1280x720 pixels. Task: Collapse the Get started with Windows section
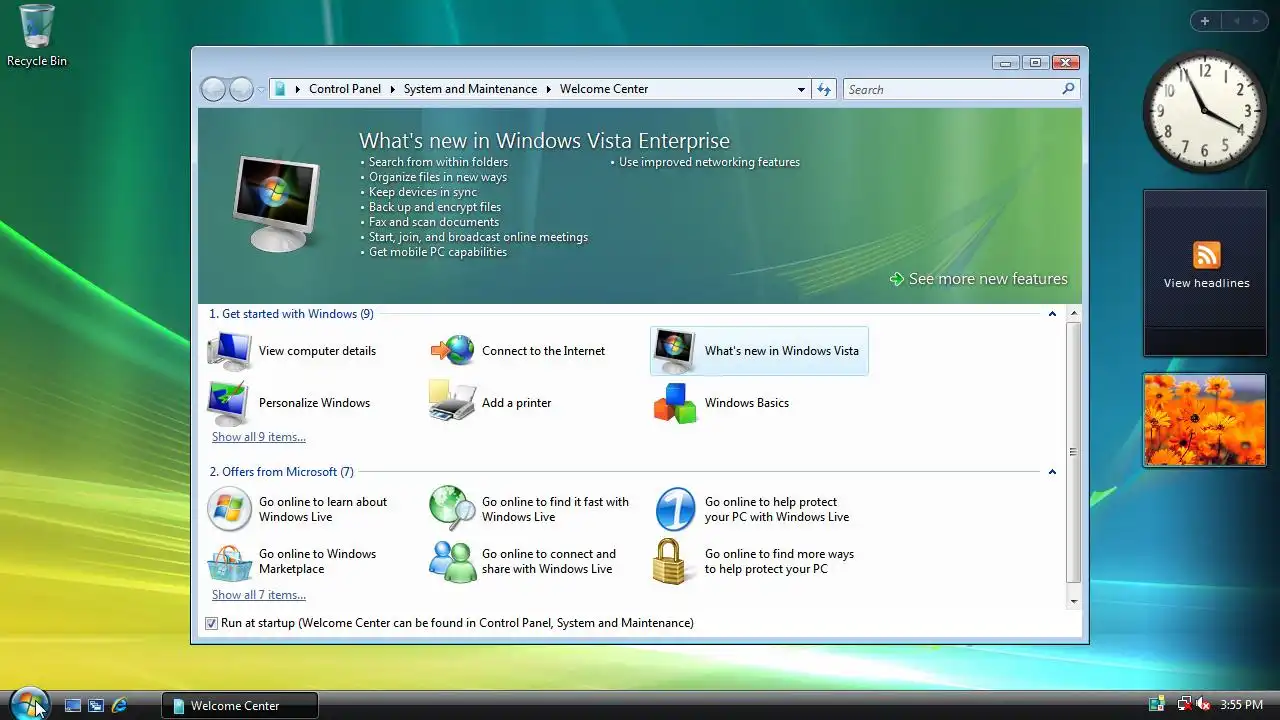pos(1052,314)
